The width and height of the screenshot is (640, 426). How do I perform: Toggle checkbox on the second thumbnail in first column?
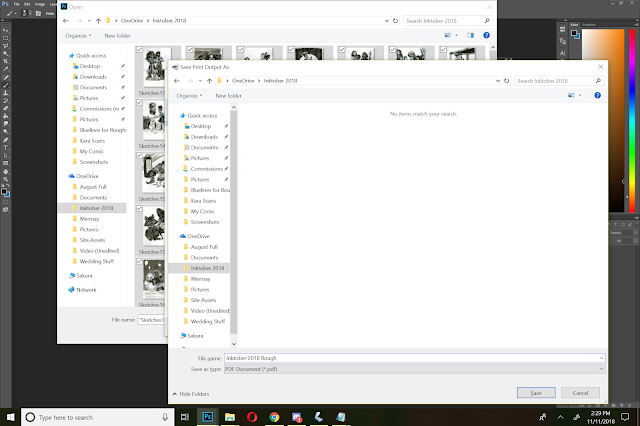(x=139, y=102)
